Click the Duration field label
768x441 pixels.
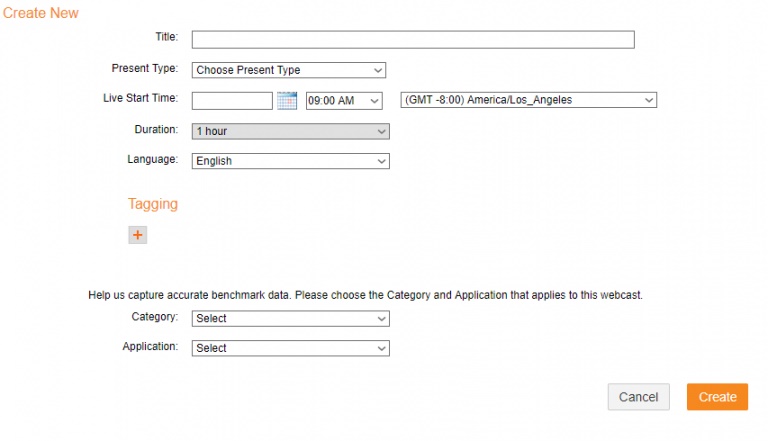click(x=156, y=129)
